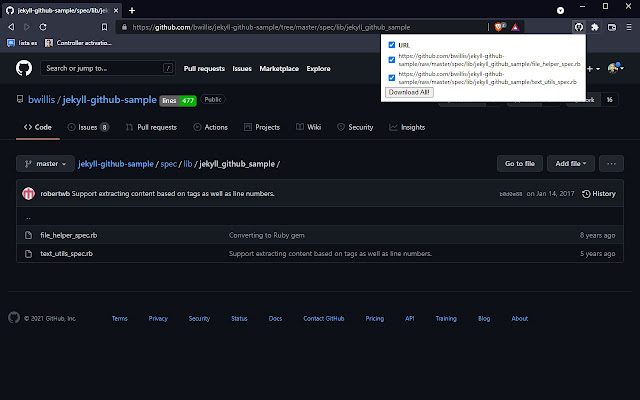The image size is (640, 400).
Task: Click the GitHub footer logo
Action: [x=14, y=318]
